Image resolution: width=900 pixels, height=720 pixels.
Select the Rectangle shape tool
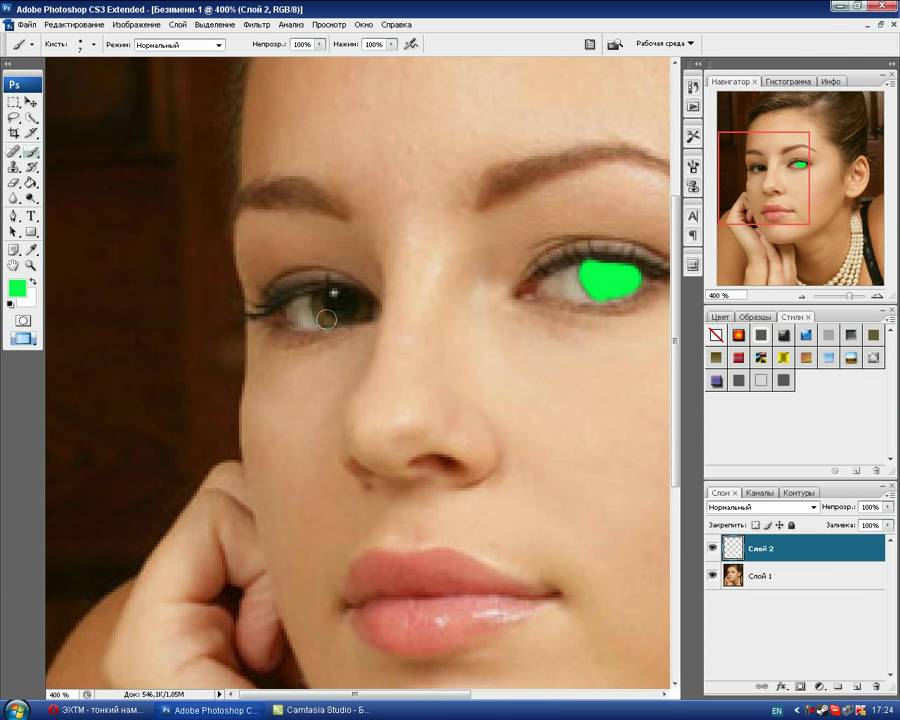point(31,232)
